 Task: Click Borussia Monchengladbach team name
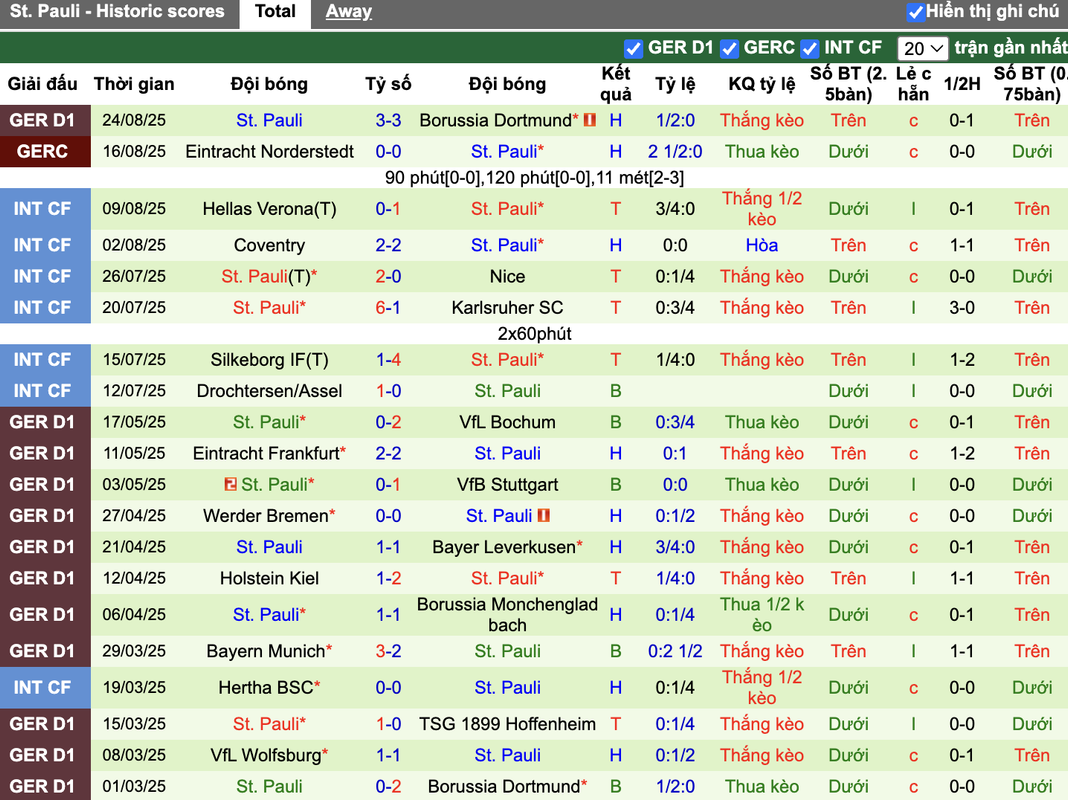click(x=507, y=615)
